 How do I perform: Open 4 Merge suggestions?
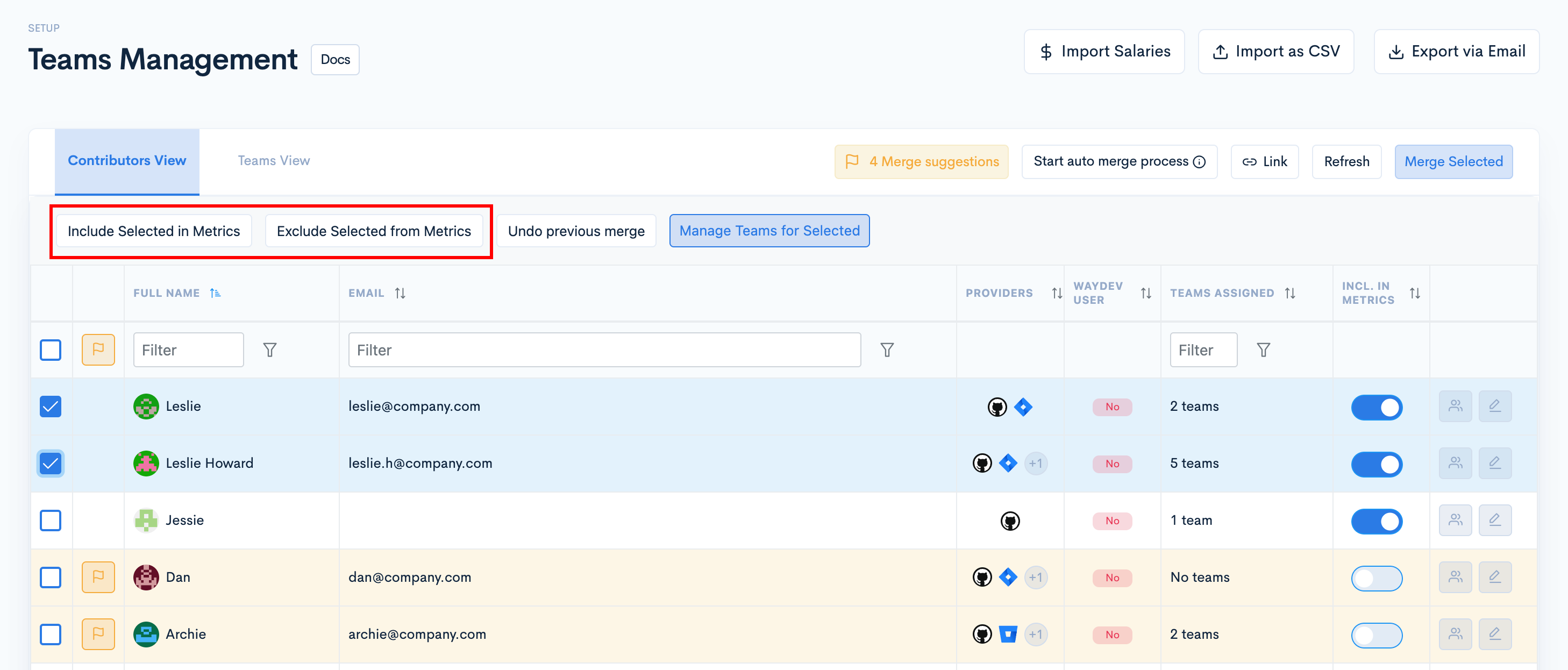click(x=921, y=162)
